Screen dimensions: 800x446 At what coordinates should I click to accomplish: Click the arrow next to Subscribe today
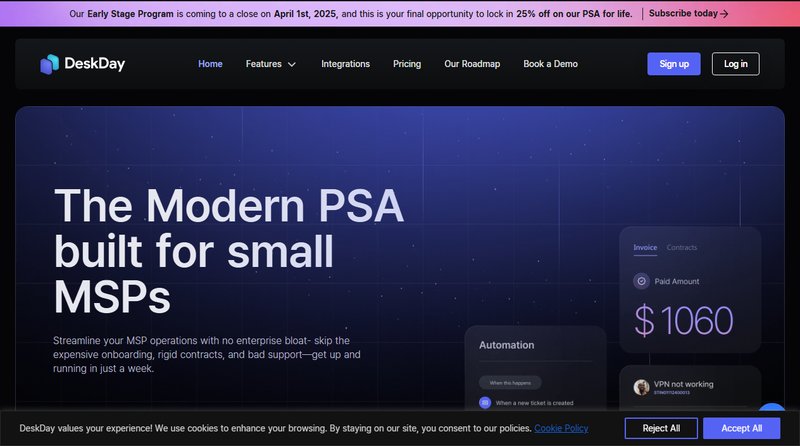point(724,14)
